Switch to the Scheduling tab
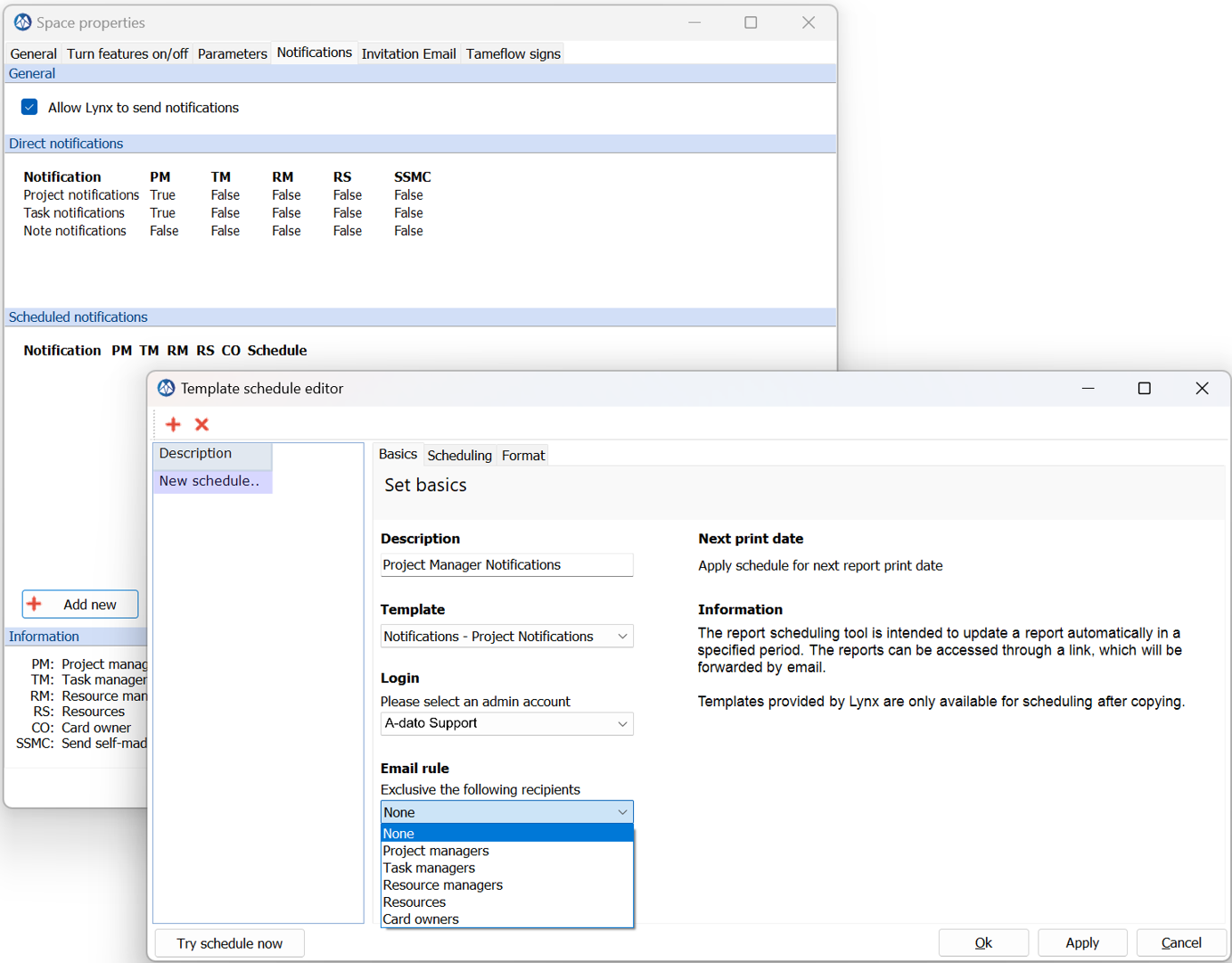The width and height of the screenshot is (1232, 963). [459, 455]
